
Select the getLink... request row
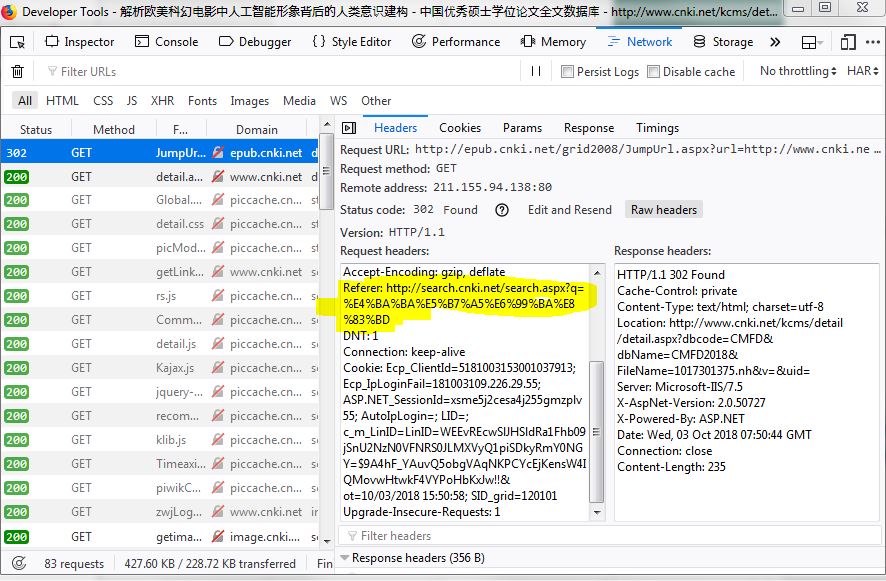tap(160, 272)
